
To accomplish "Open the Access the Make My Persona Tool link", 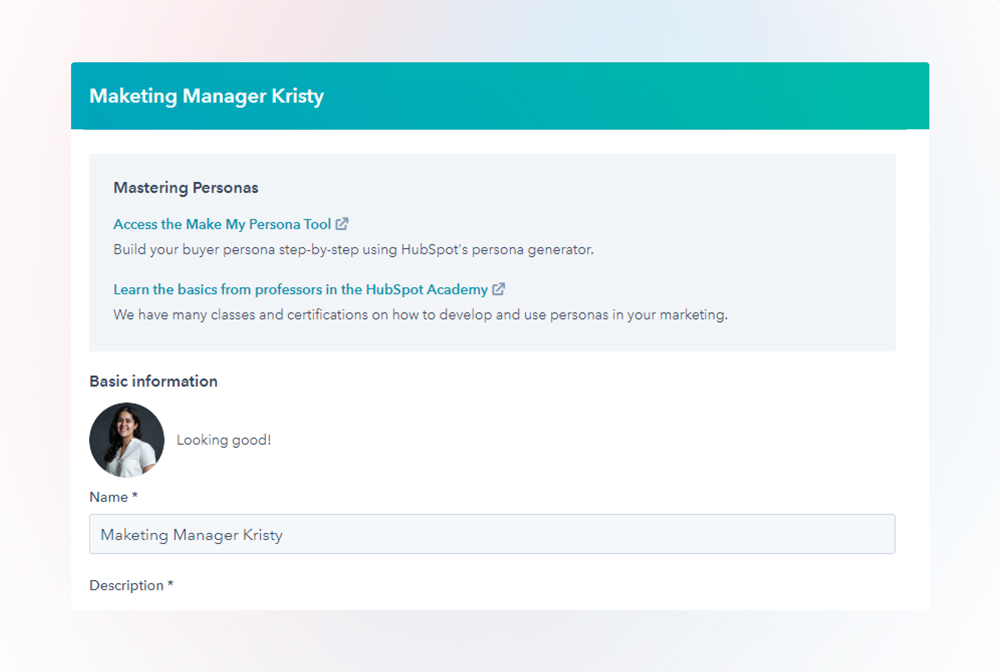I will click(x=222, y=224).
